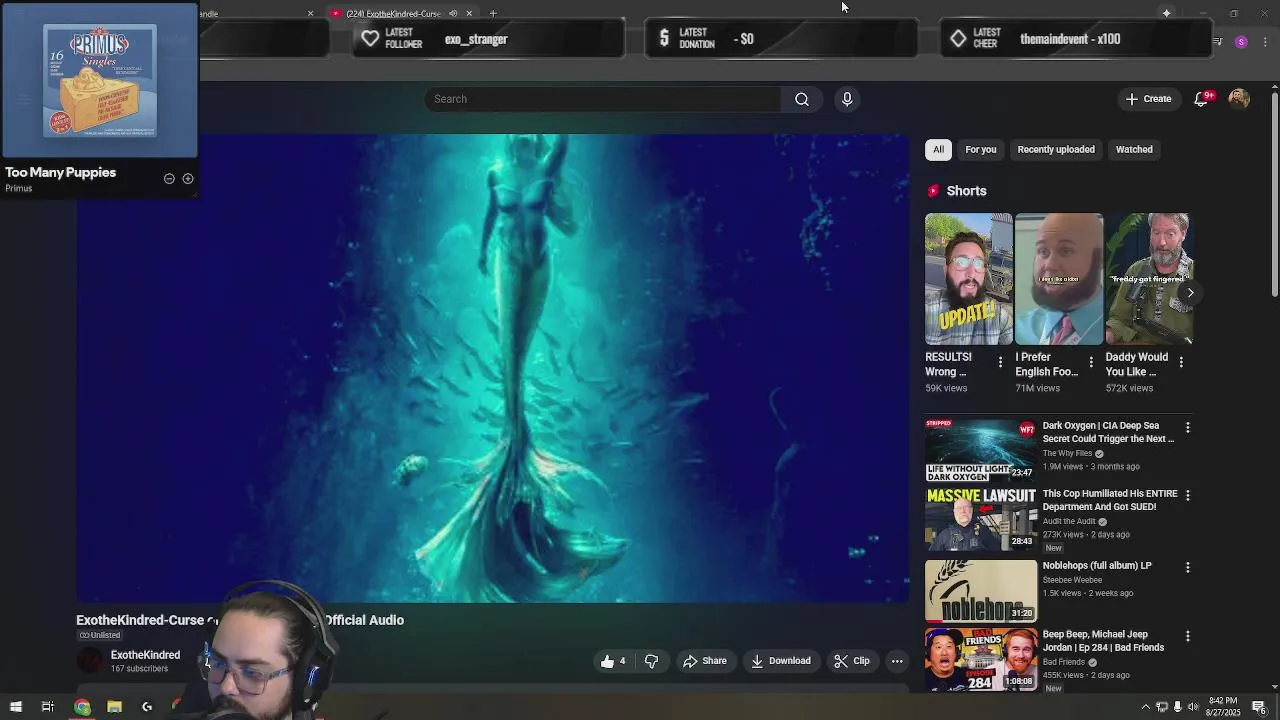Show hidden system tray icons
The width and height of the screenshot is (1280, 720).
pos(1145,707)
